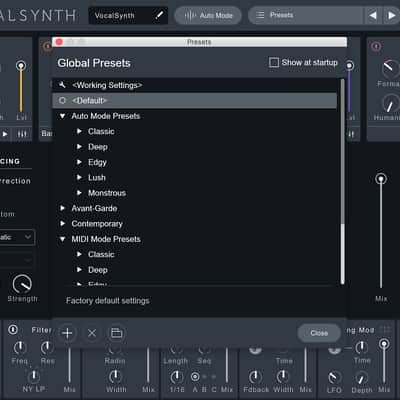Click the pencil icon next to VocalSynth name
The height and width of the screenshot is (400, 400).
click(x=160, y=15)
